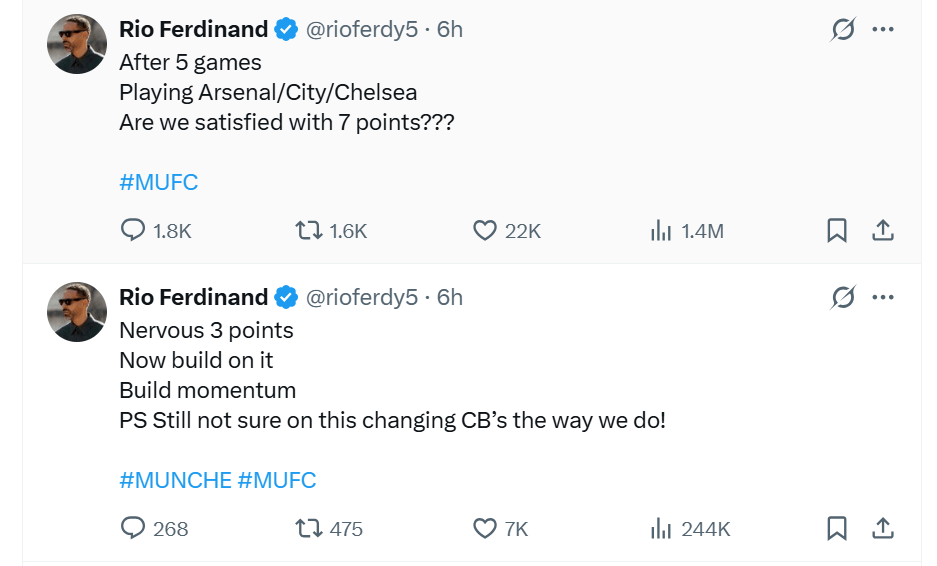Reply to the '7 points' tweet
This screenshot has width=937, height=566.
(133, 231)
